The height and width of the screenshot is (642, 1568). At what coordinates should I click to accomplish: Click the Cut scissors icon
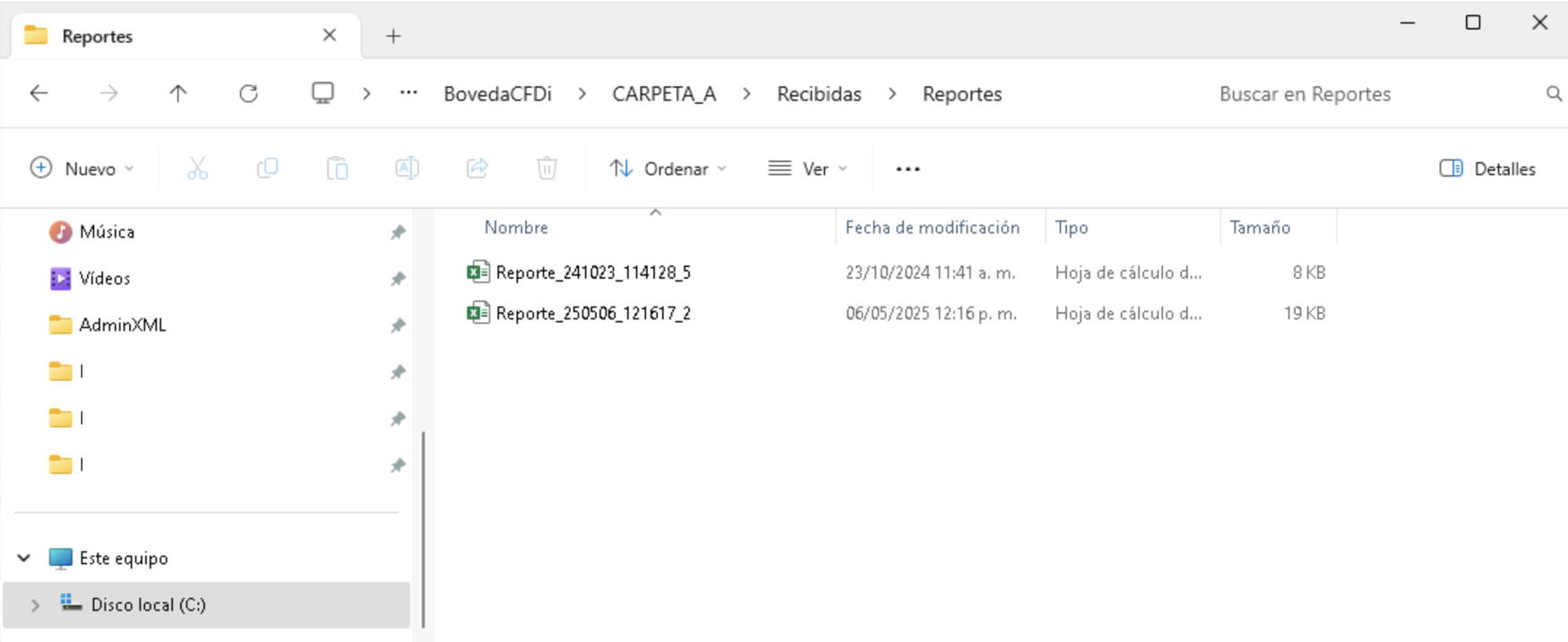(197, 169)
